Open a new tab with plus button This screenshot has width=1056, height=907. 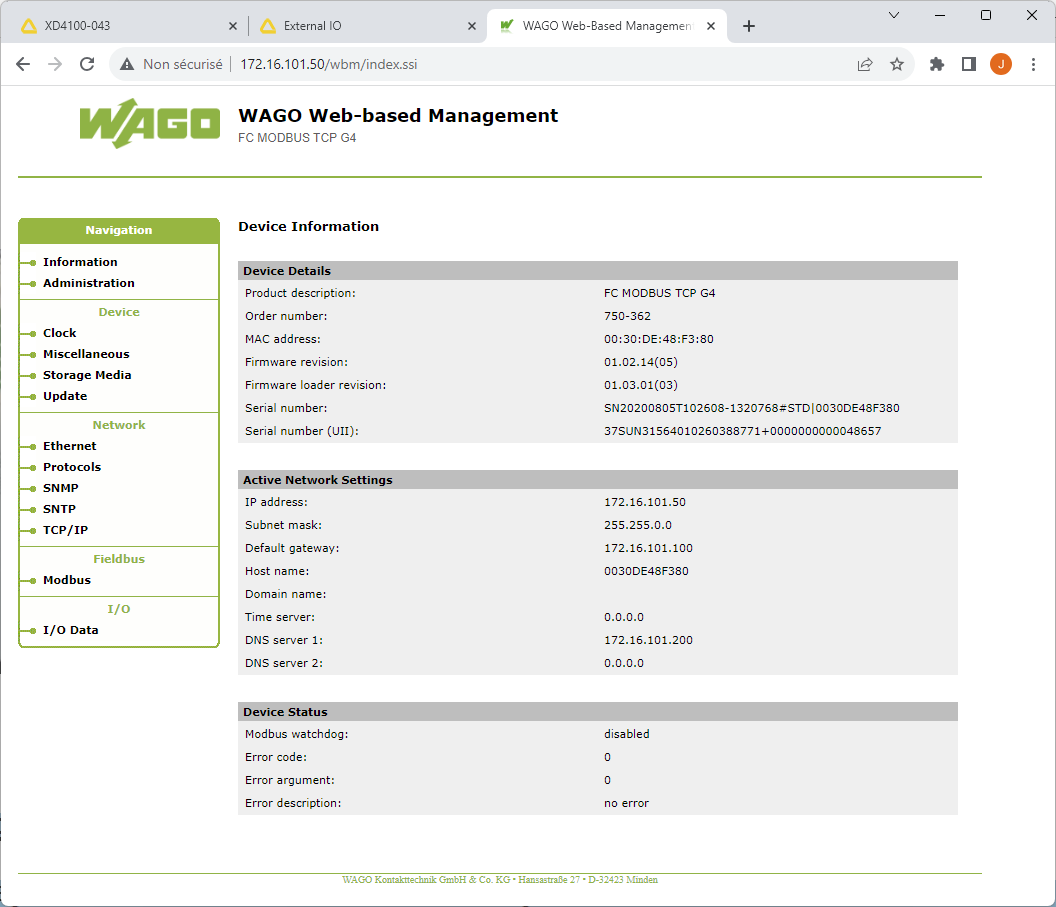(749, 26)
